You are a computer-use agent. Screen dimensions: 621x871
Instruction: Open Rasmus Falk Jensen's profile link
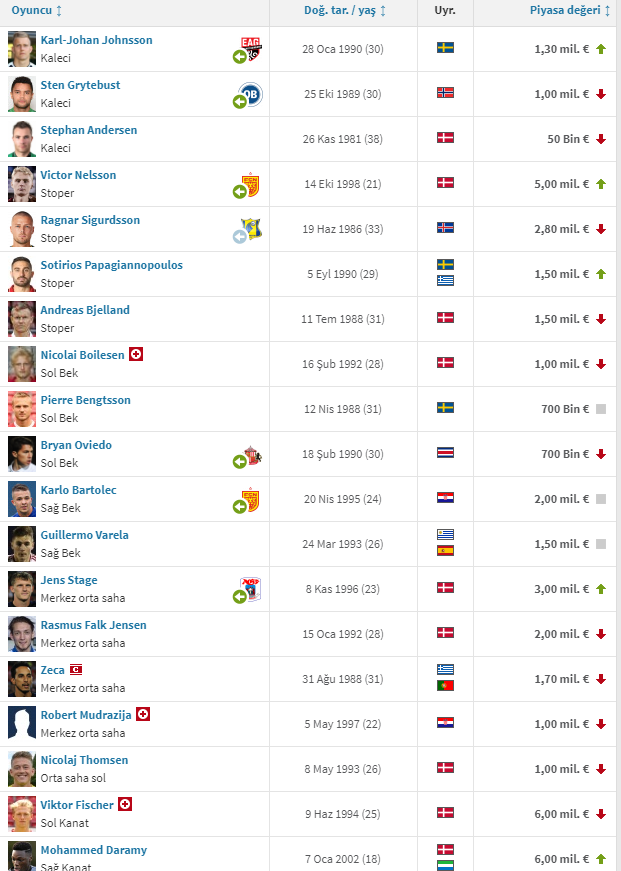93,625
